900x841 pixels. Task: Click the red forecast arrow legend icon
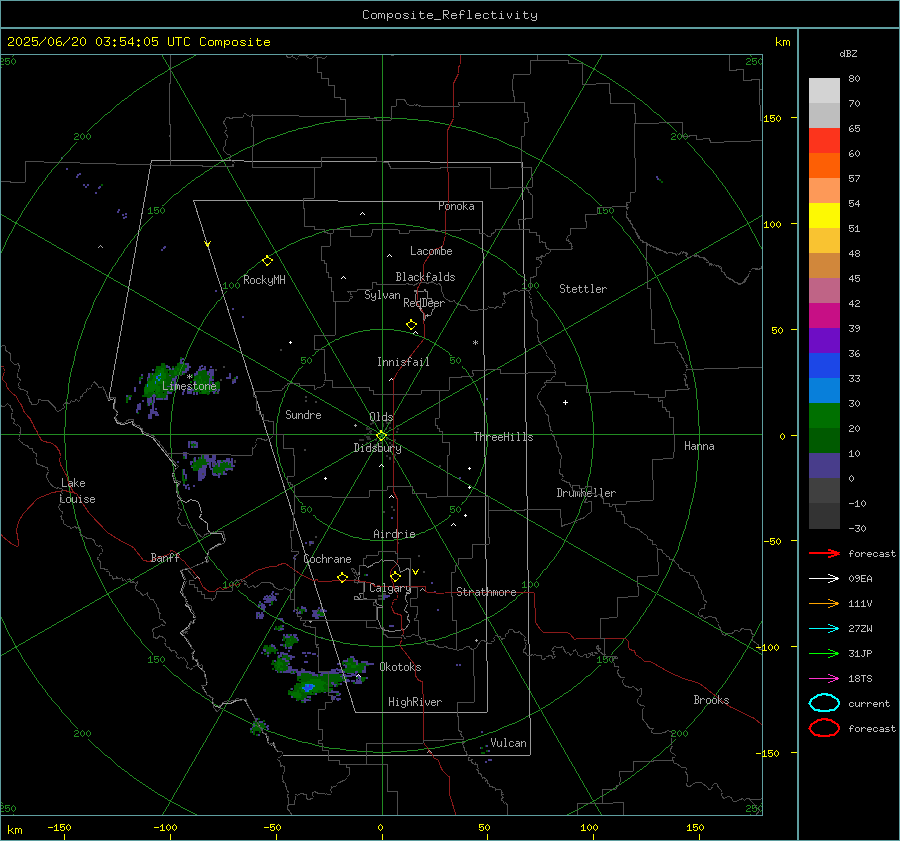point(824,553)
